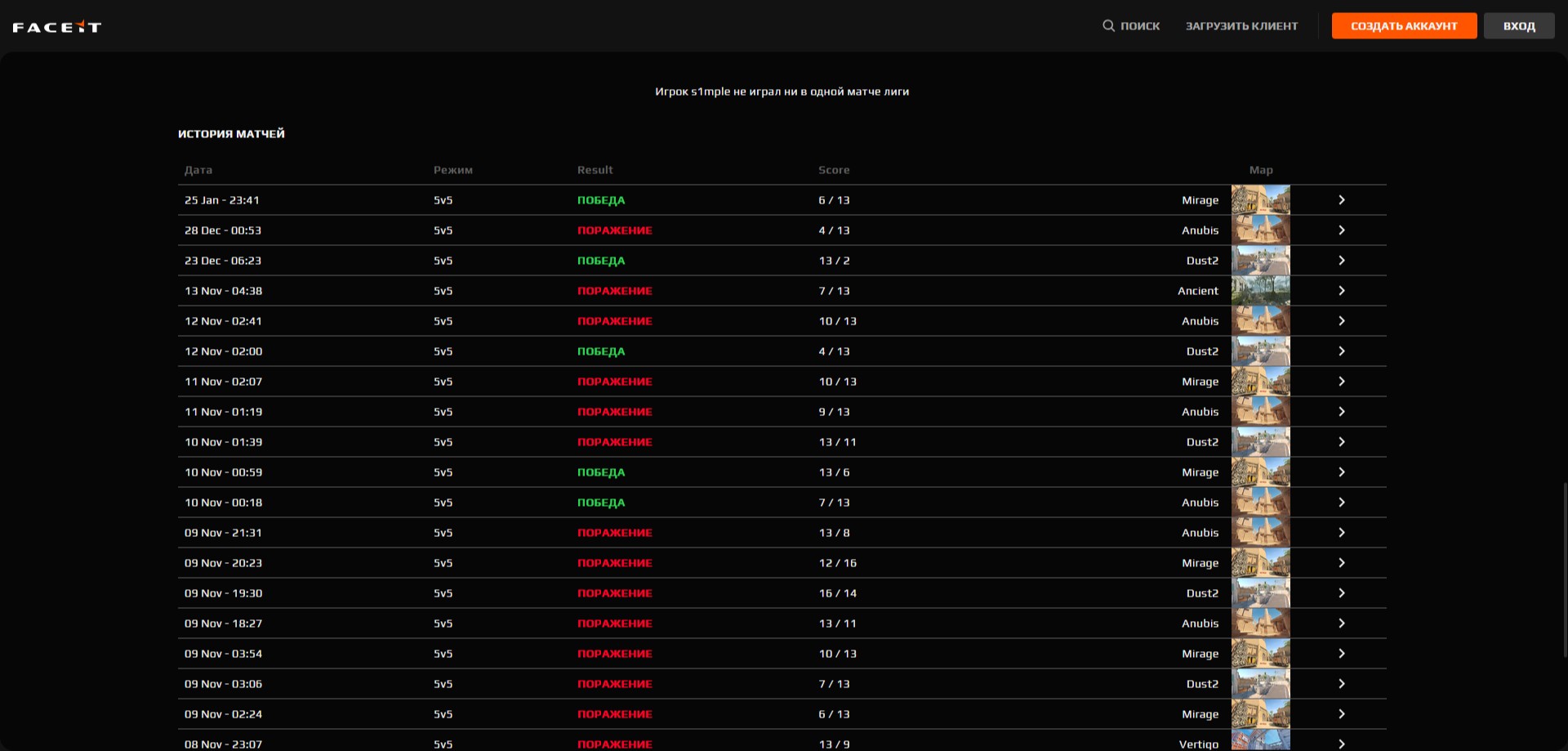This screenshot has height=751, width=1568.
Task: Click the ПОБЕДА result on 12 Nov 02:00
Action: coord(600,351)
